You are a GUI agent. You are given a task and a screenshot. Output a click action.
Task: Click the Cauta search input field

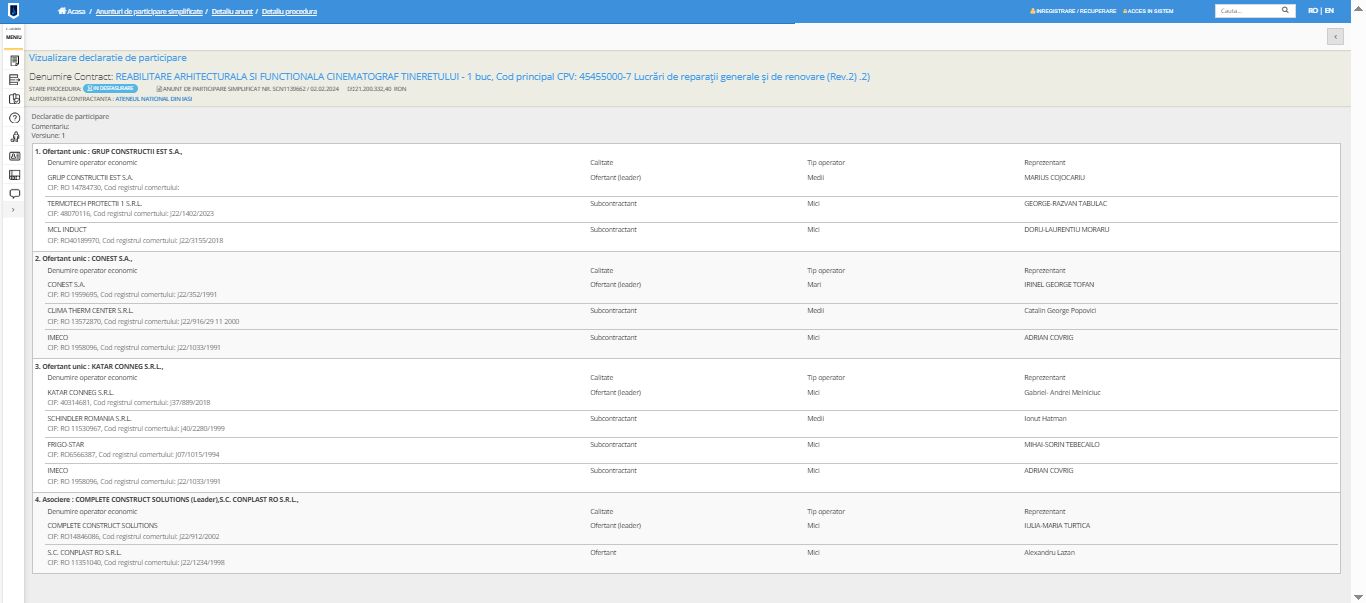coord(1246,10)
